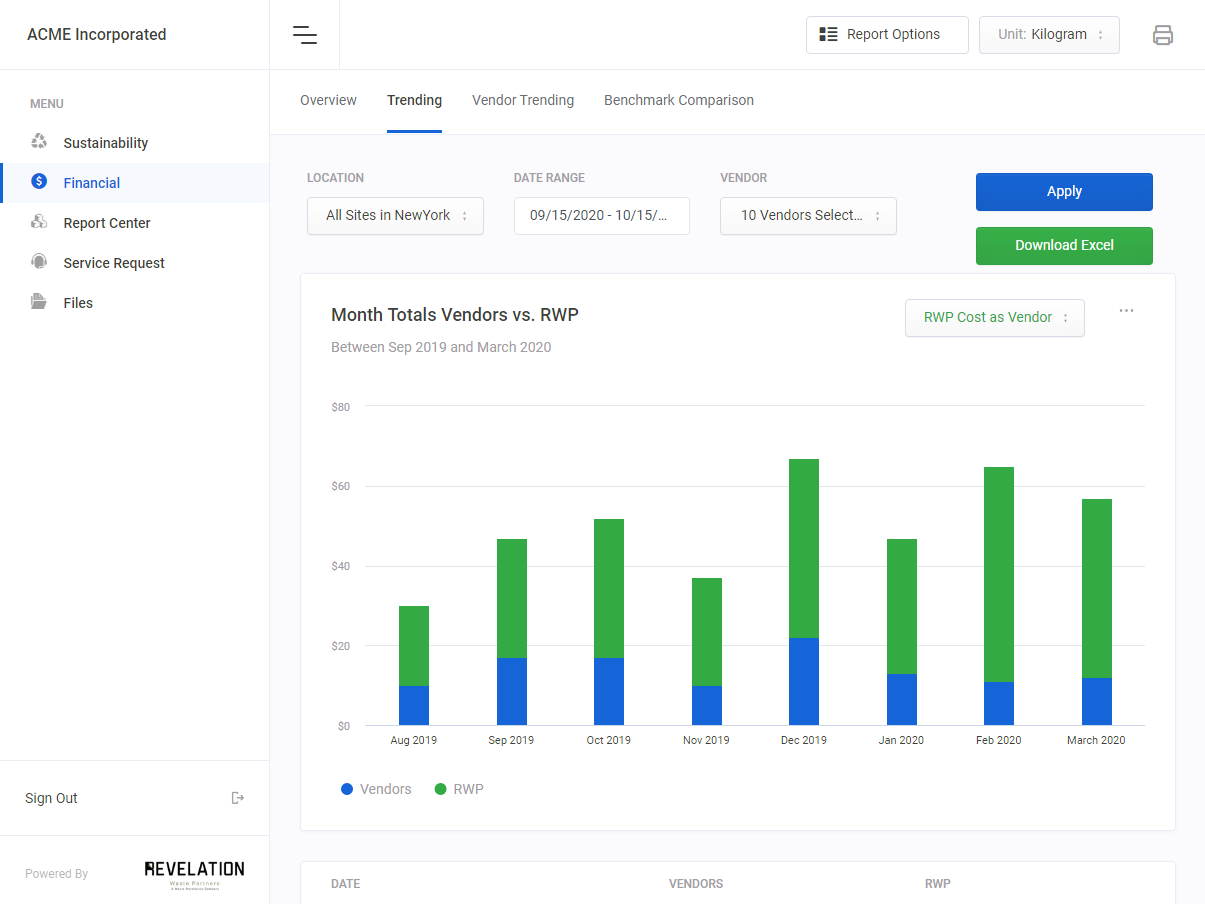Click the DATE column header

(345, 884)
